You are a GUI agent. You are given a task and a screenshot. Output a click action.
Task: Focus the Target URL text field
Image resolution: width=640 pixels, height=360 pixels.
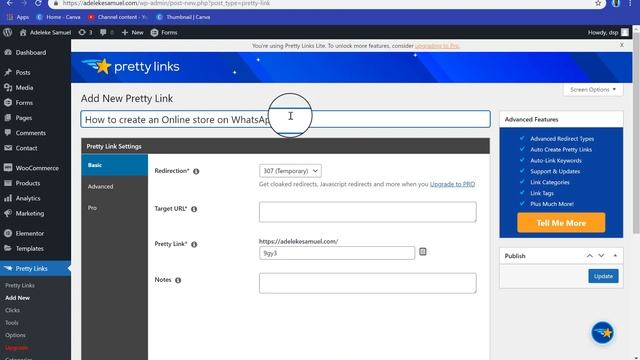pyautogui.click(x=367, y=212)
